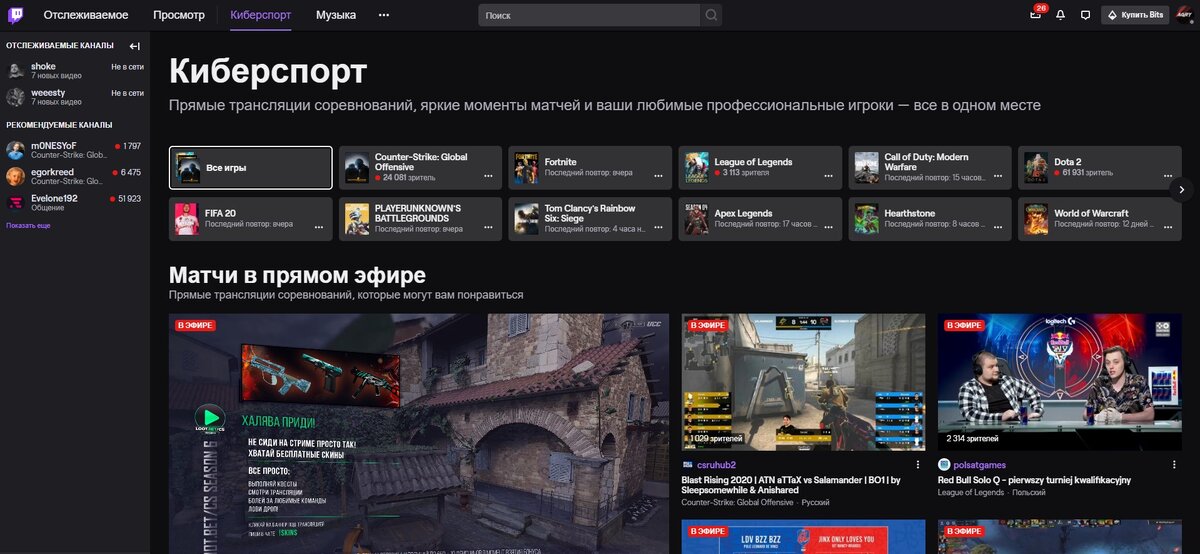Screen dimensions: 1200x554
Task: Open csruhub2 stream options menu
Action: 918,465
